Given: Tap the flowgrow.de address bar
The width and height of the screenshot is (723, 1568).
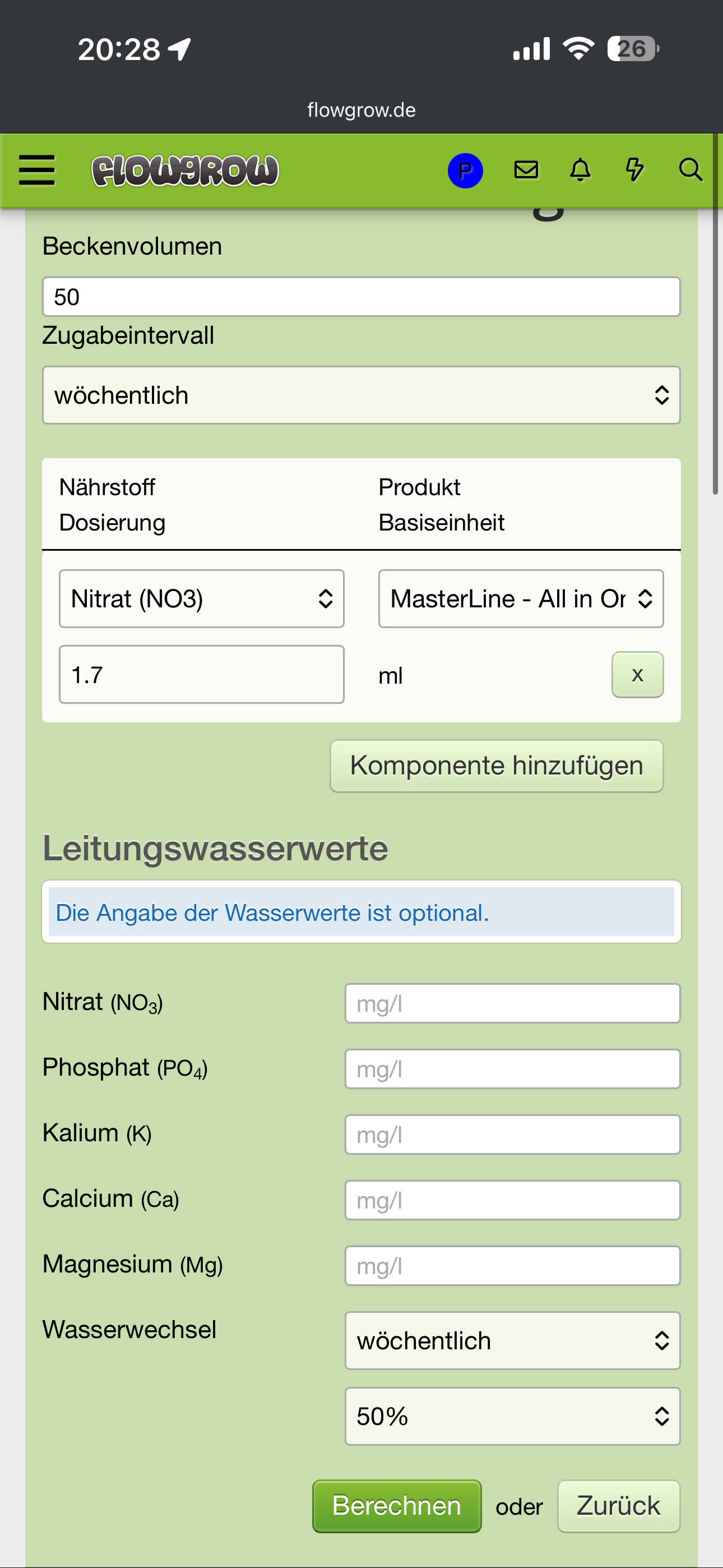Looking at the screenshot, I should (361, 110).
